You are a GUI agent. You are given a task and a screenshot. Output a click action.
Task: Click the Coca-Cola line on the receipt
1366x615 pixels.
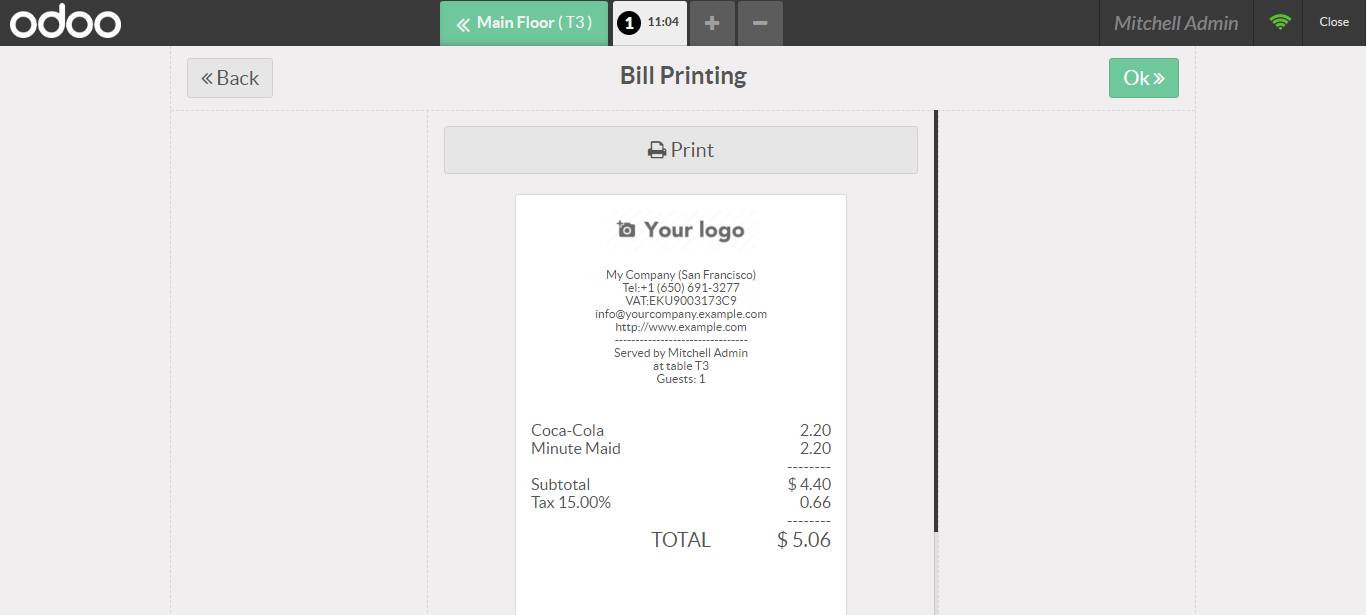point(681,431)
